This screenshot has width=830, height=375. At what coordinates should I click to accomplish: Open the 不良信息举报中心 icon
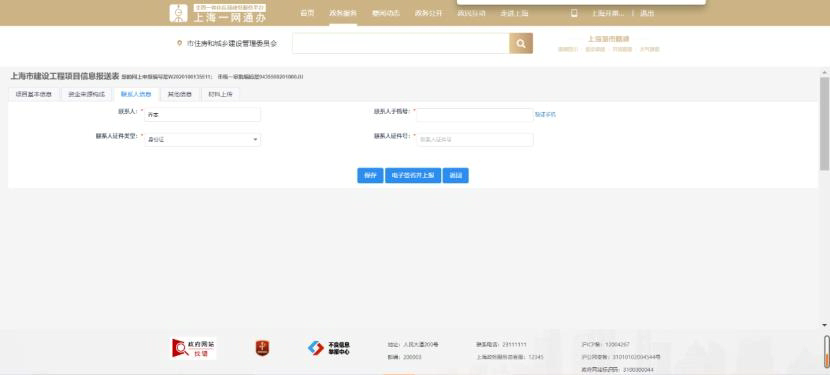click(329, 348)
